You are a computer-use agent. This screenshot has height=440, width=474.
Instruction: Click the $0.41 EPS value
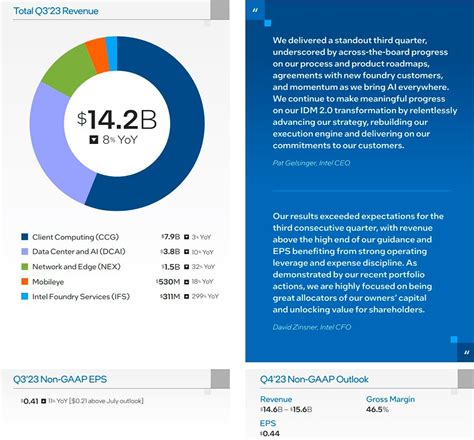(x=30, y=401)
